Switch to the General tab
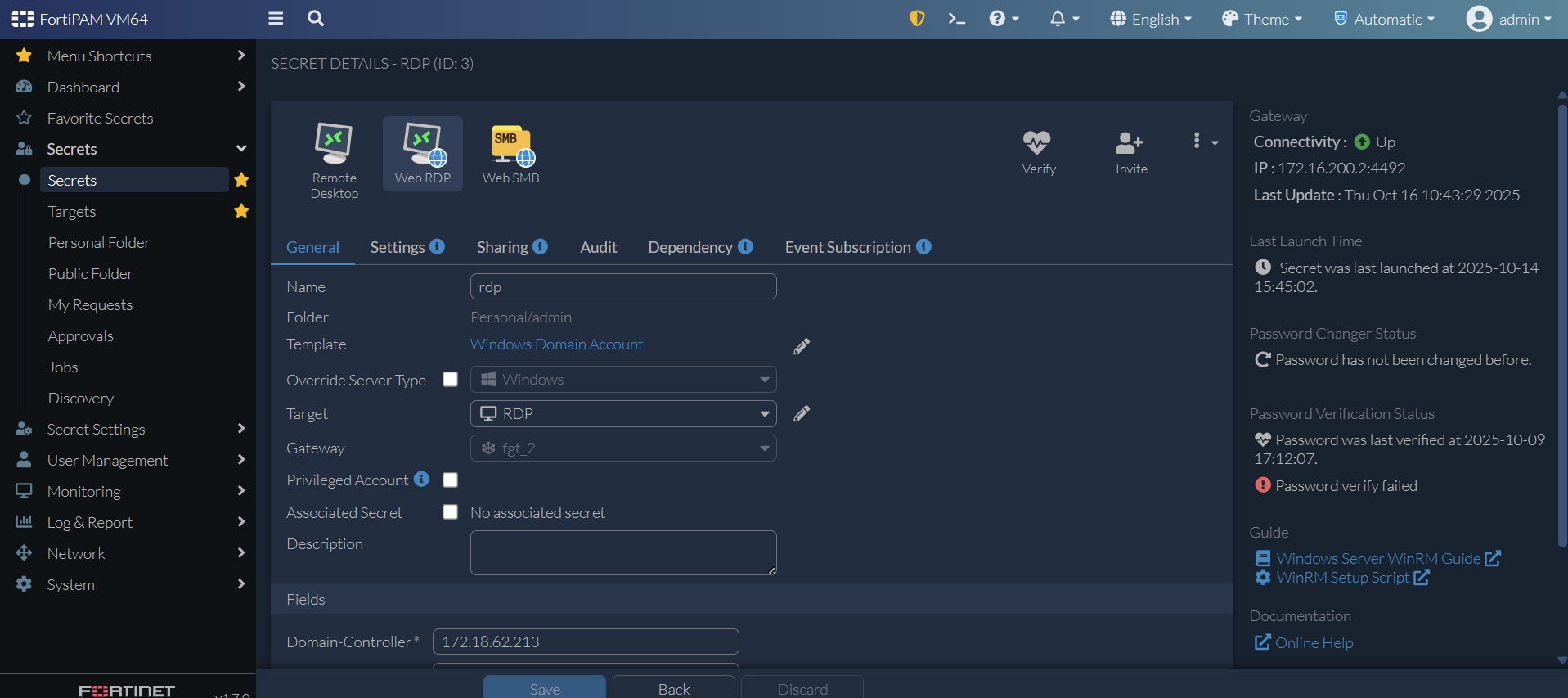The width and height of the screenshot is (1568, 698). pos(312,247)
